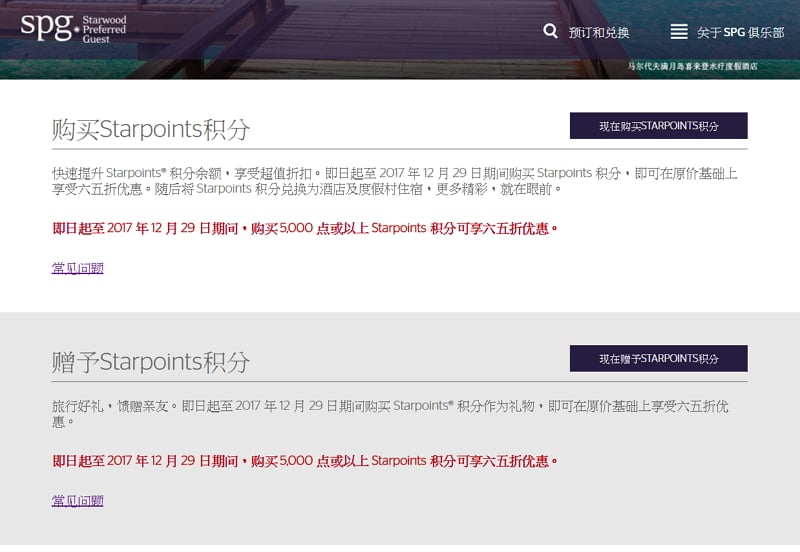Open 常见问题 link under 购买Starpoints积分
Image resolution: width=800 pixels, height=552 pixels.
(x=78, y=268)
